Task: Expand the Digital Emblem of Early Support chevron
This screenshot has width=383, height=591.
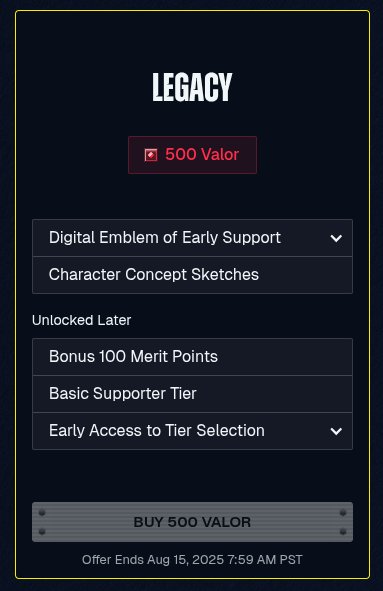Action: (336, 238)
